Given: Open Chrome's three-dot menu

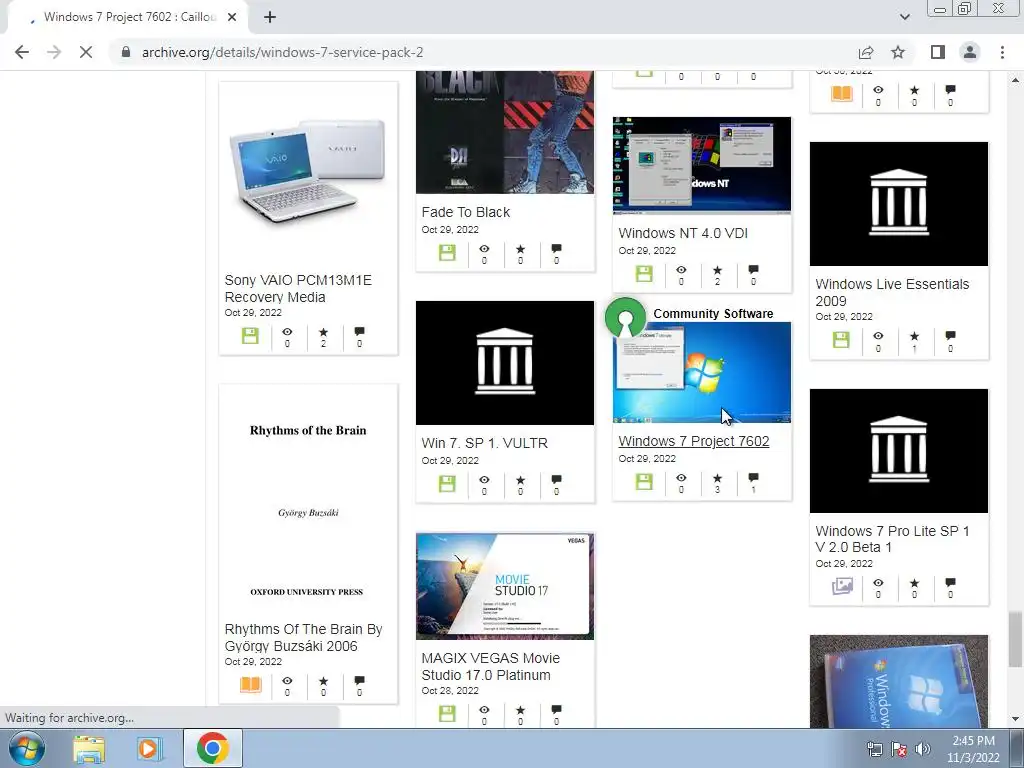Looking at the screenshot, I should pos(1002,52).
